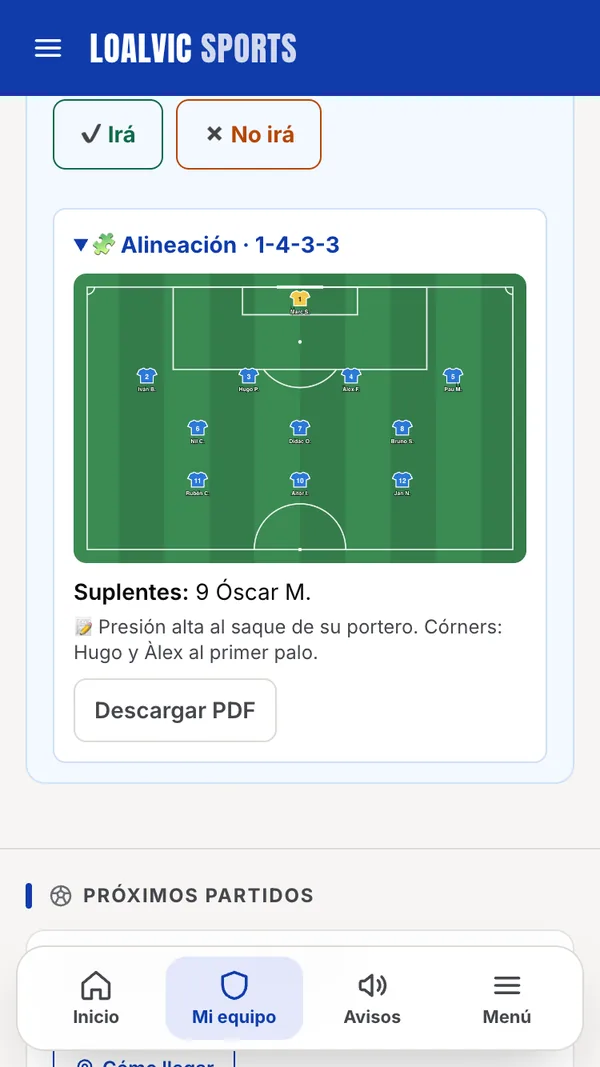Open the hamburger menu in the header

click(x=48, y=48)
